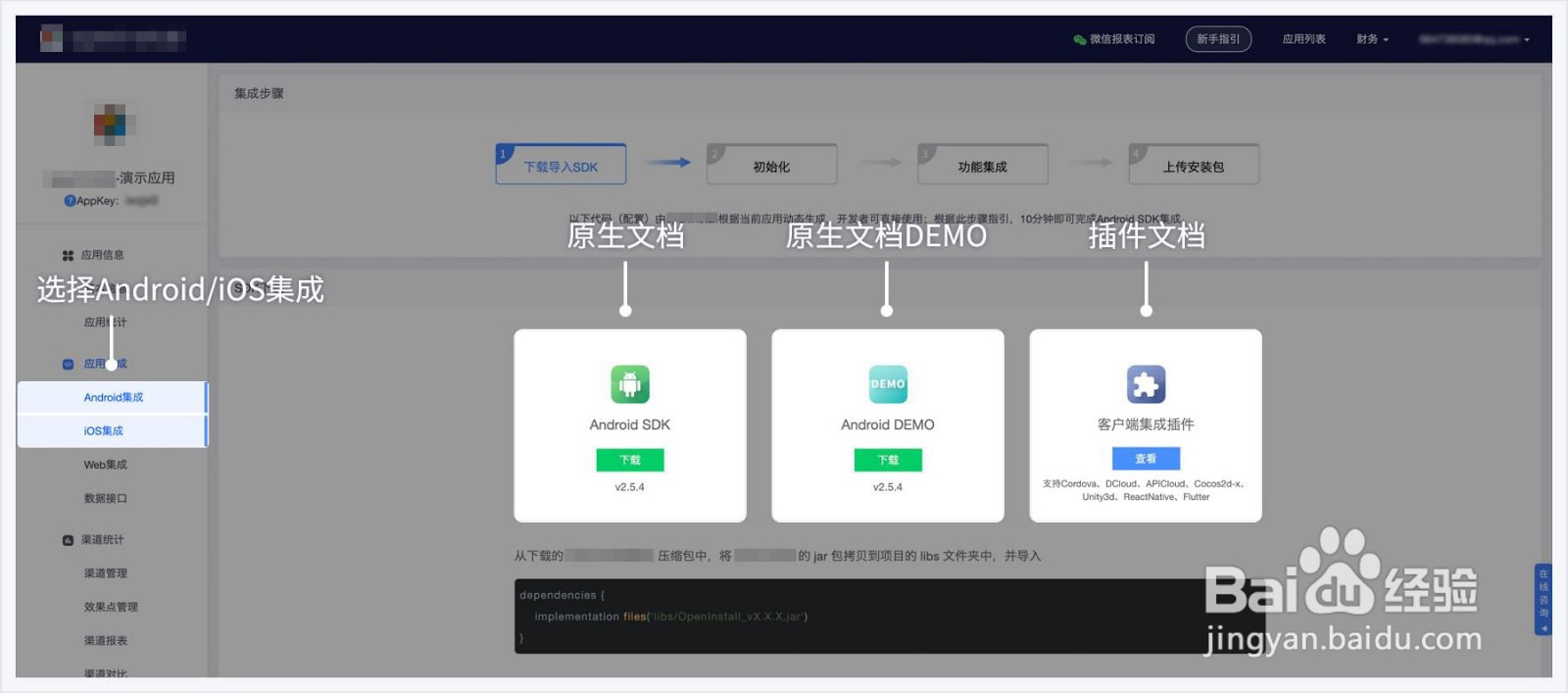Viewport: 1568px width, 693px height.
Task: Open 应用统计 in the sidebar
Action: coord(105,322)
